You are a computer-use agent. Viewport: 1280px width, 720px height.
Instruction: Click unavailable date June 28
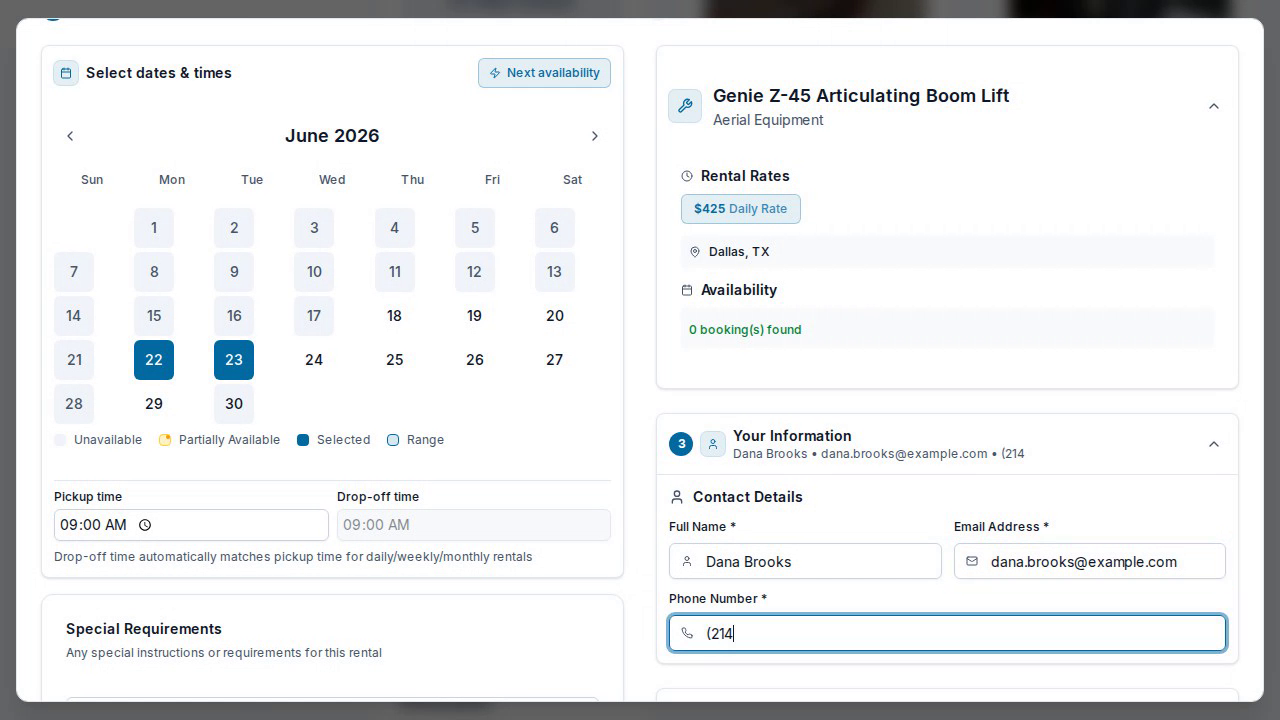[x=74, y=404]
